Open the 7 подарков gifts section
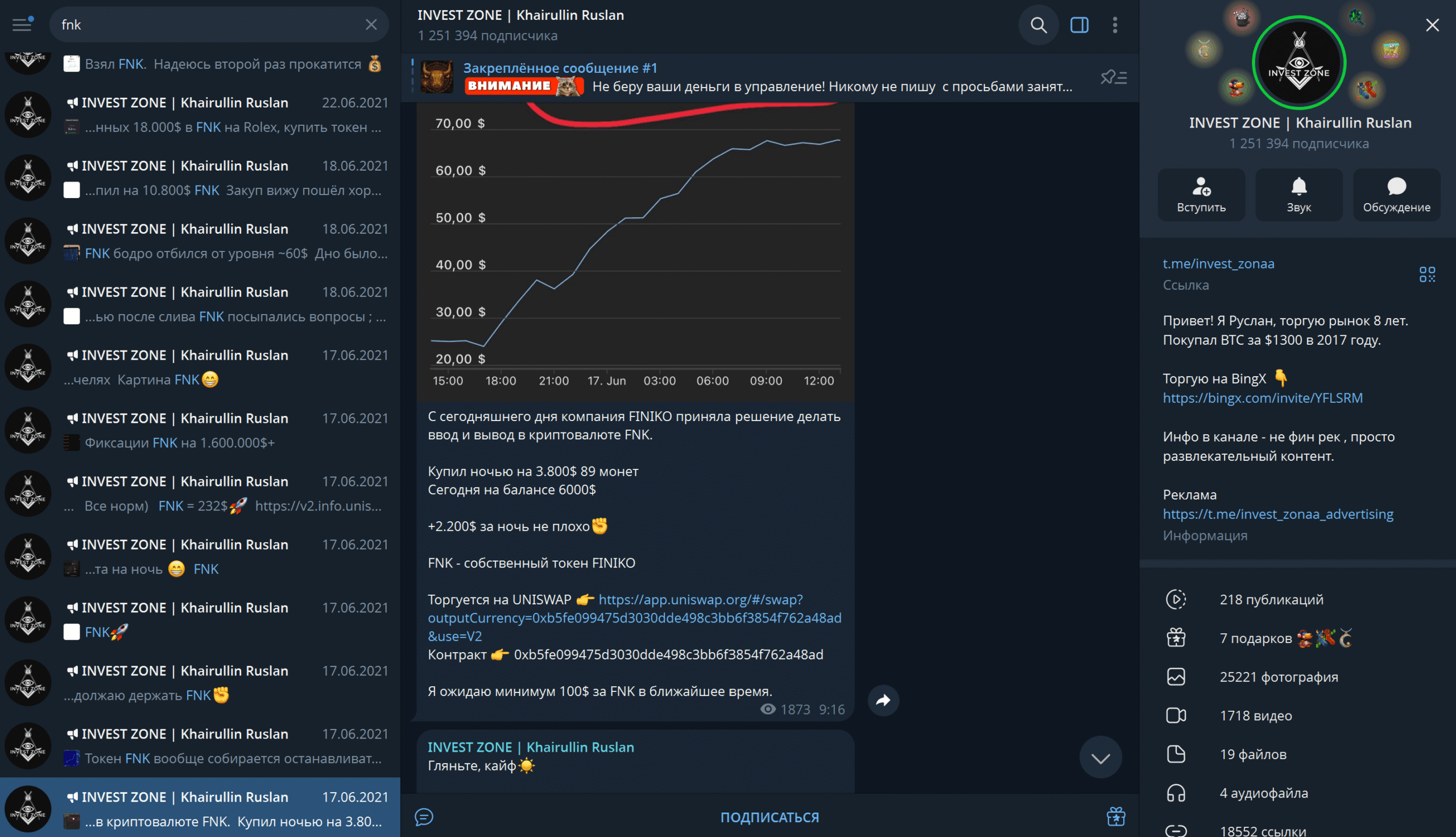 pyautogui.click(x=1297, y=638)
